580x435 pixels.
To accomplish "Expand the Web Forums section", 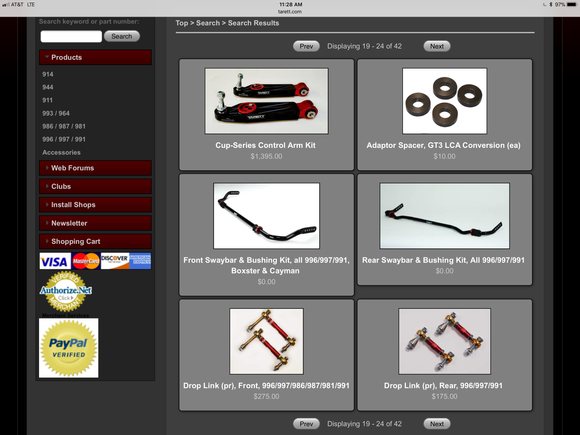I will pyautogui.click(x=95, y=168).
